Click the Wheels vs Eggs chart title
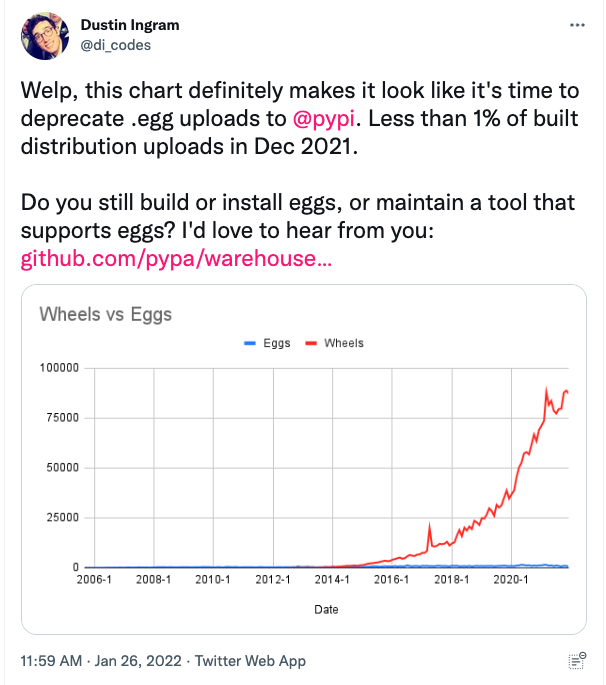The height and width of the screenshot is (685, 606). [x=105, y=314]
